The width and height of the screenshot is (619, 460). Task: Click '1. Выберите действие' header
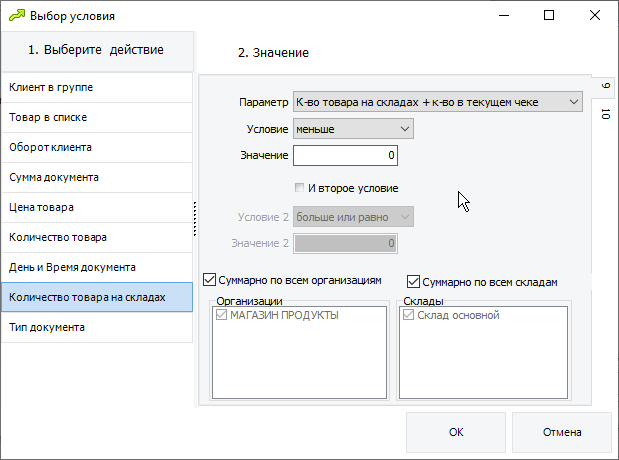coord(97,51)
